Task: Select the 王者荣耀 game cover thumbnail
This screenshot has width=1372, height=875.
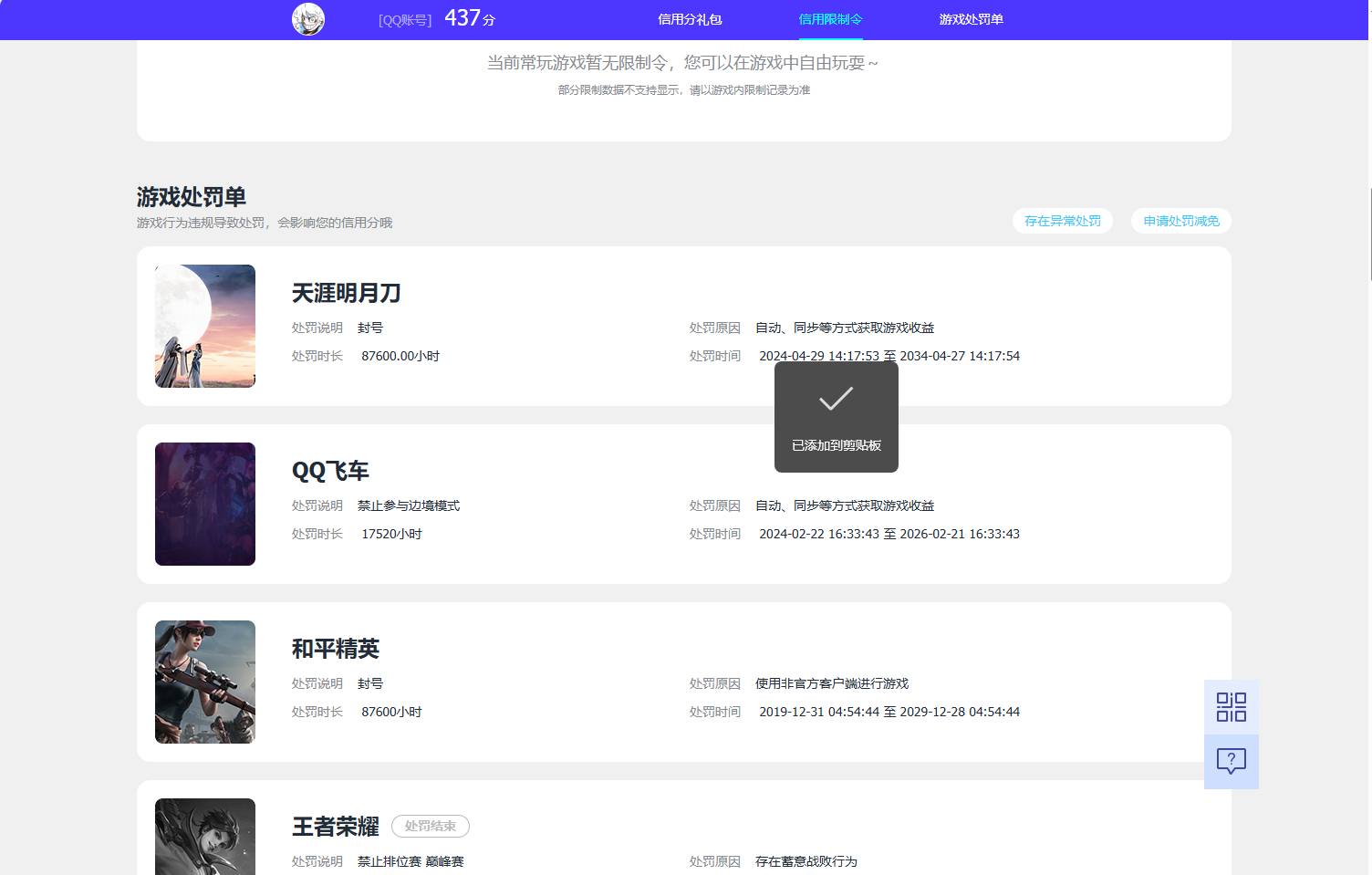Action: tap(205, 836)
